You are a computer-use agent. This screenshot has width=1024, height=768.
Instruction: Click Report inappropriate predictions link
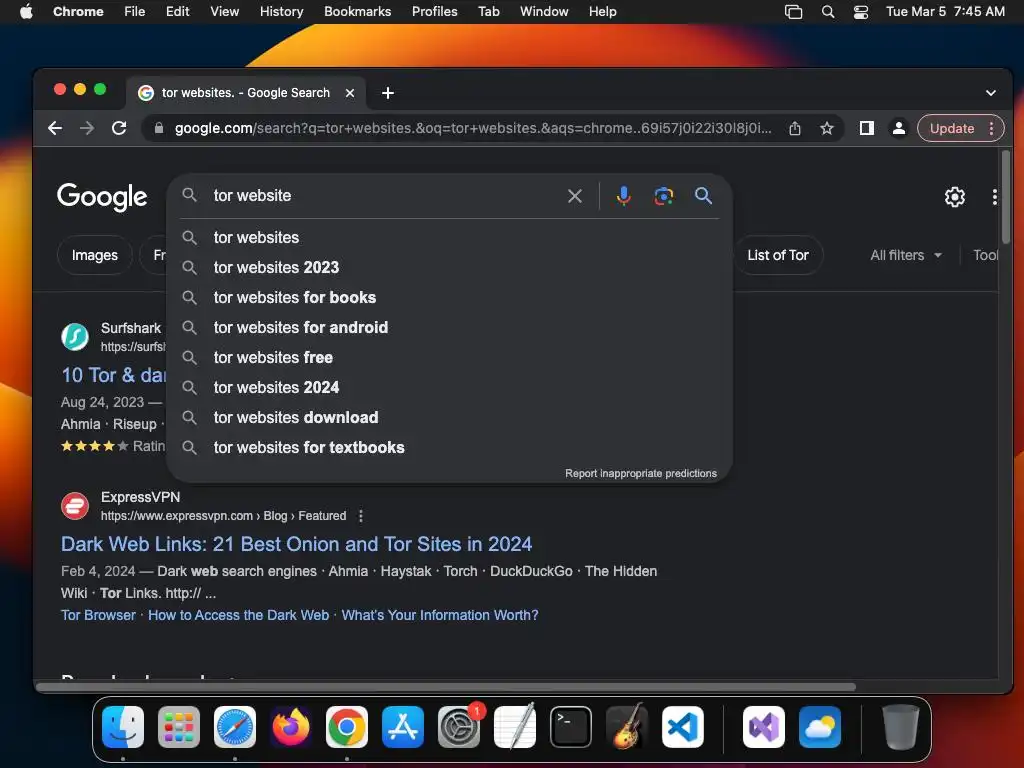641,473
